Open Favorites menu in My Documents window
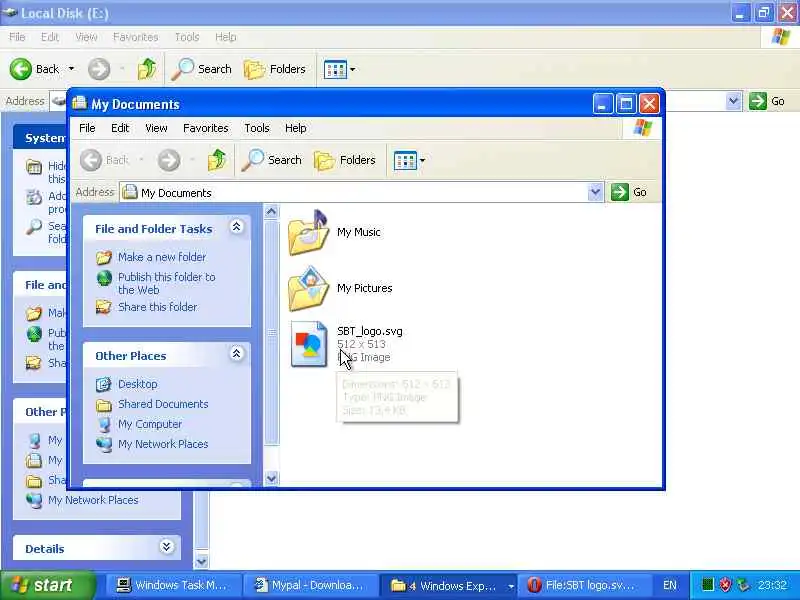This screenshot has height=600, width=800. coord(206,128)
